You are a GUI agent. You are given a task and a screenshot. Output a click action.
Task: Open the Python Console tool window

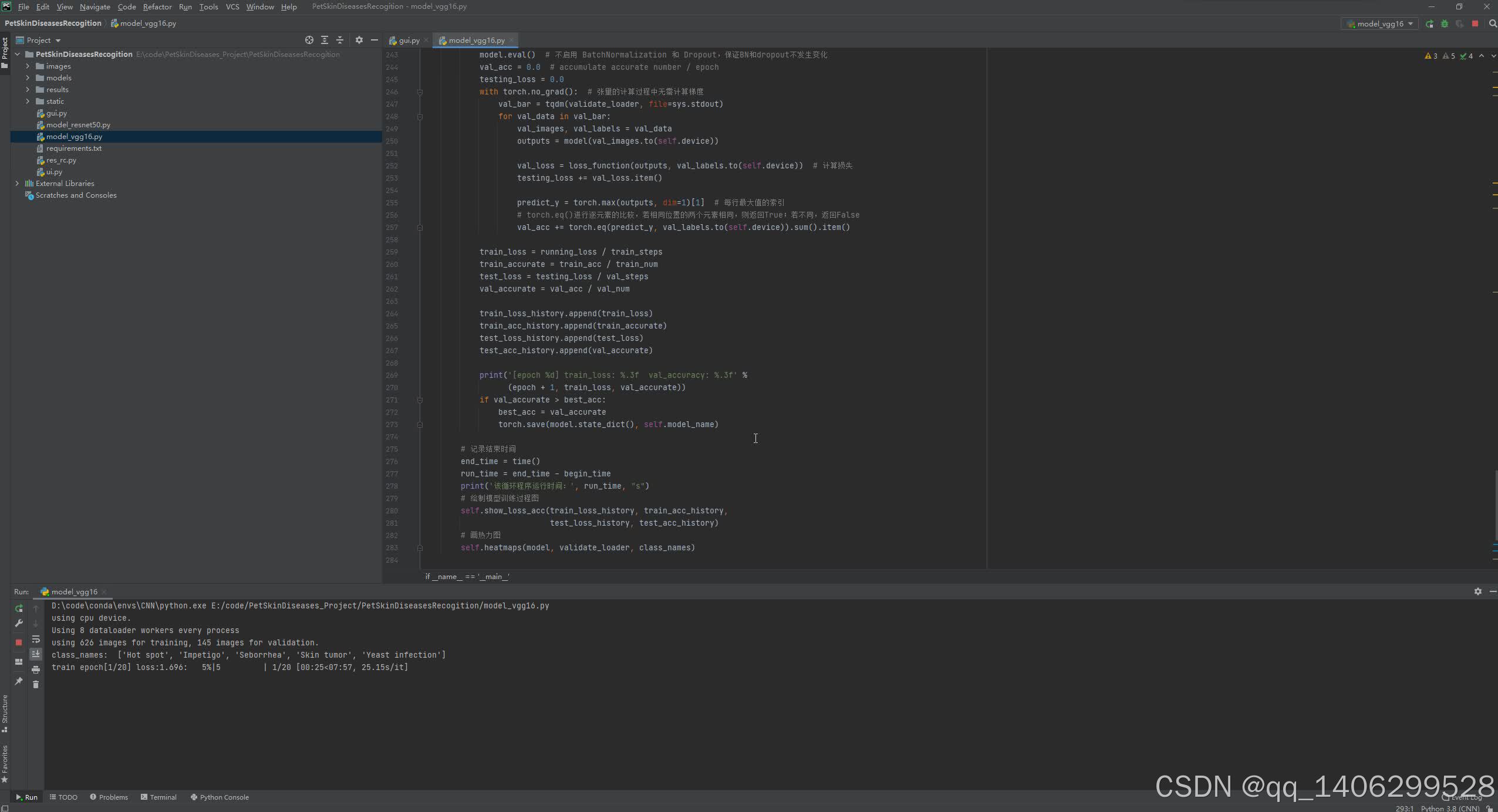[x=220, y=797]
